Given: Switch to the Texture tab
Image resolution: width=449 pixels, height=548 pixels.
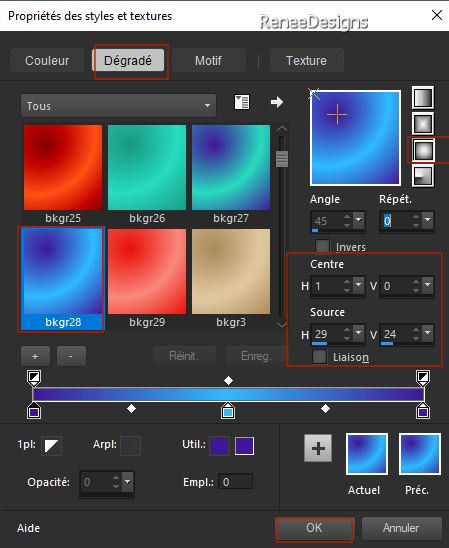Looking at the screenshot, I should coord(306,60).
